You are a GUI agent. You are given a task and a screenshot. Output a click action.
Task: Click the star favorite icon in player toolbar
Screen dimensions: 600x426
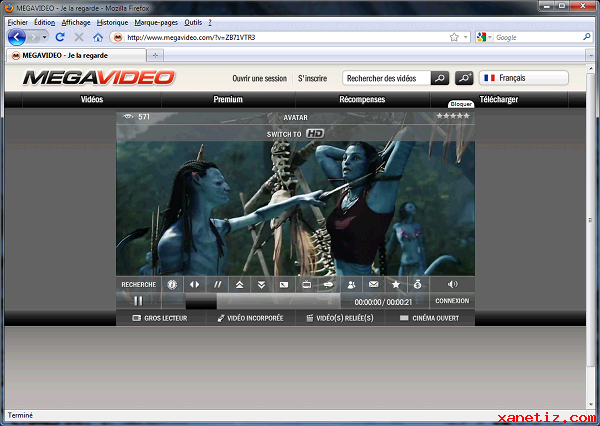coord(396,284)
